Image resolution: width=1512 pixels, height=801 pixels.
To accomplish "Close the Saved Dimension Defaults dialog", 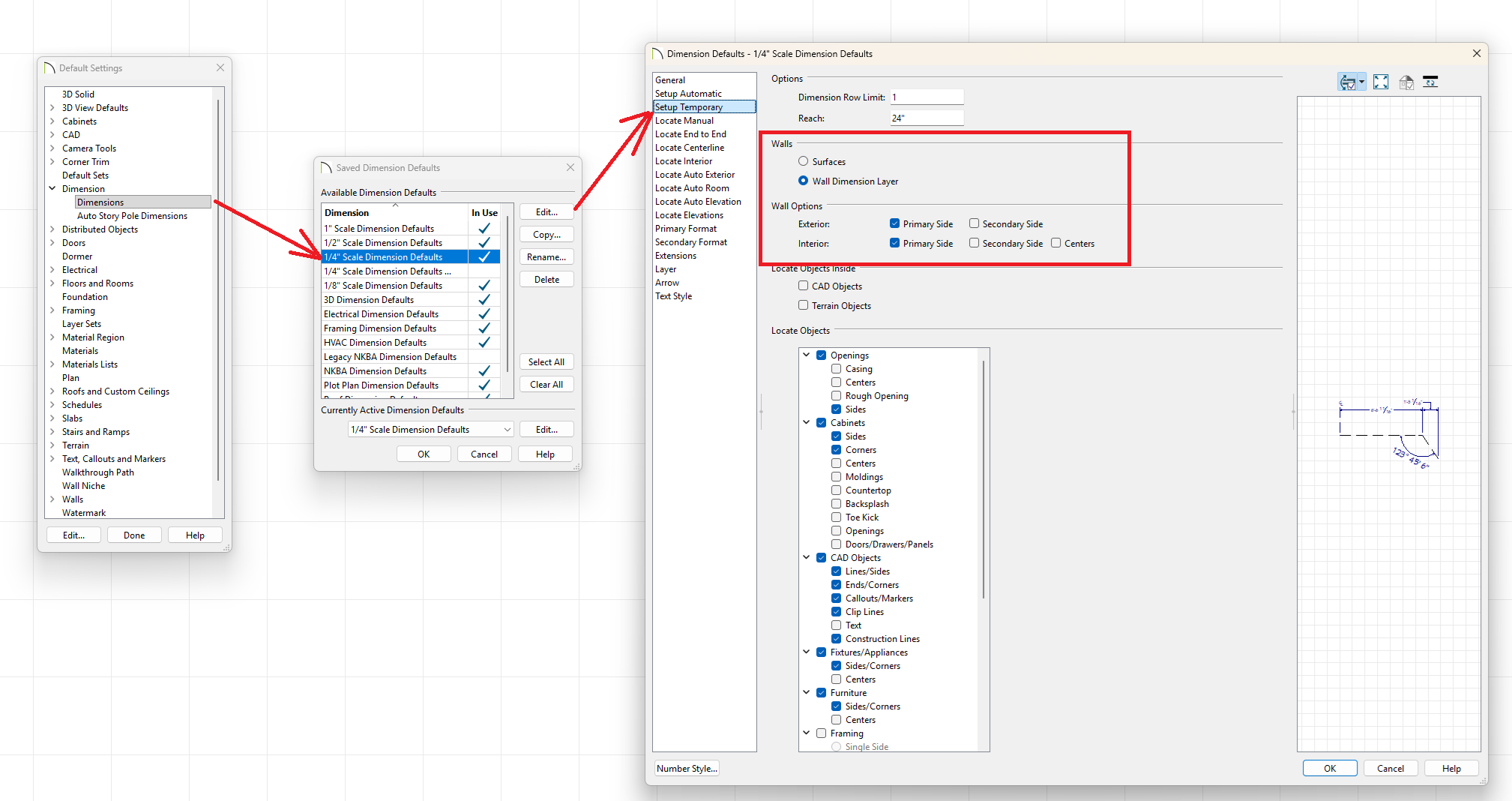I will pyautogui.click(x=570, y=168).
